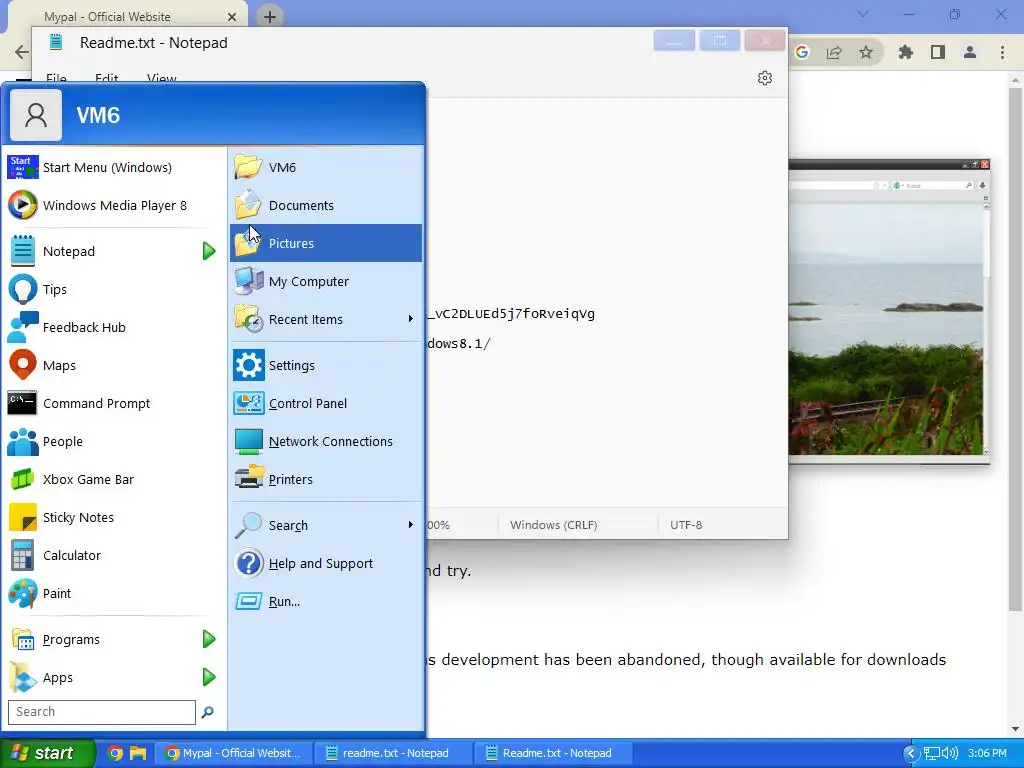Screen dimensions: 1024x768
Task: Open Help and Support
Action: 326,563
